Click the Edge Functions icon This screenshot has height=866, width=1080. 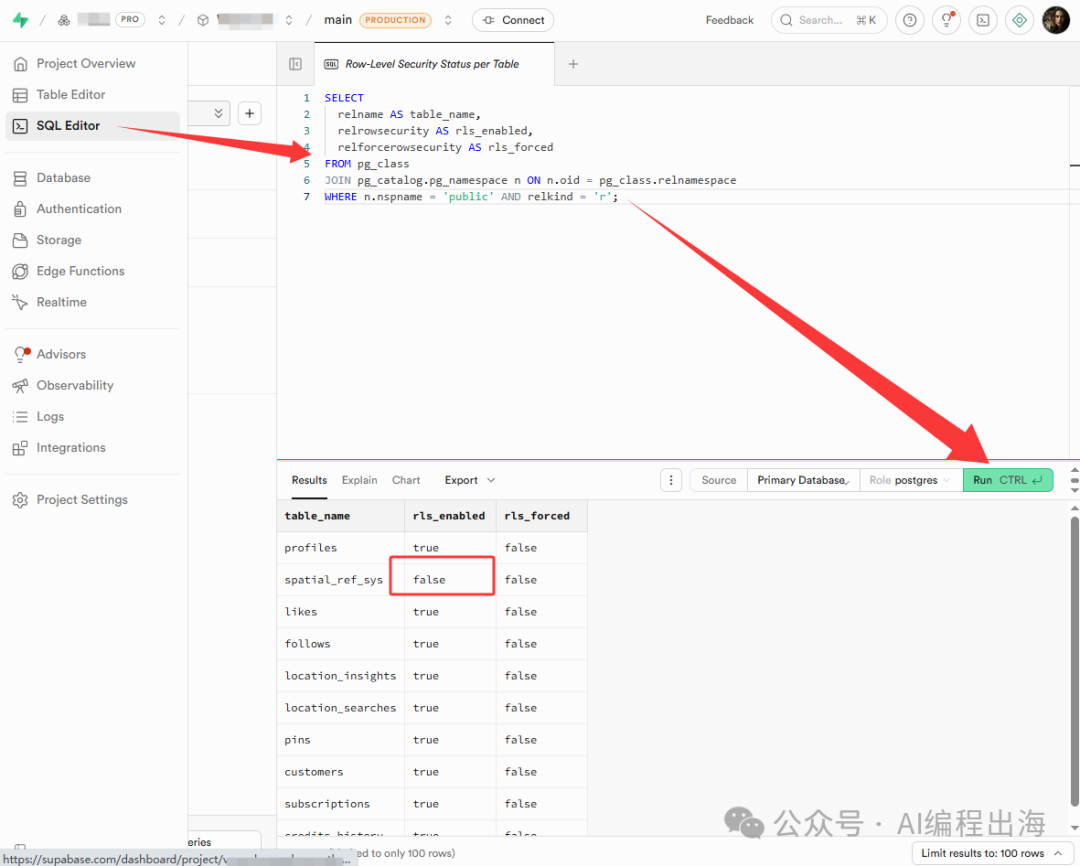pyautogui.click(x=20, y=271)
